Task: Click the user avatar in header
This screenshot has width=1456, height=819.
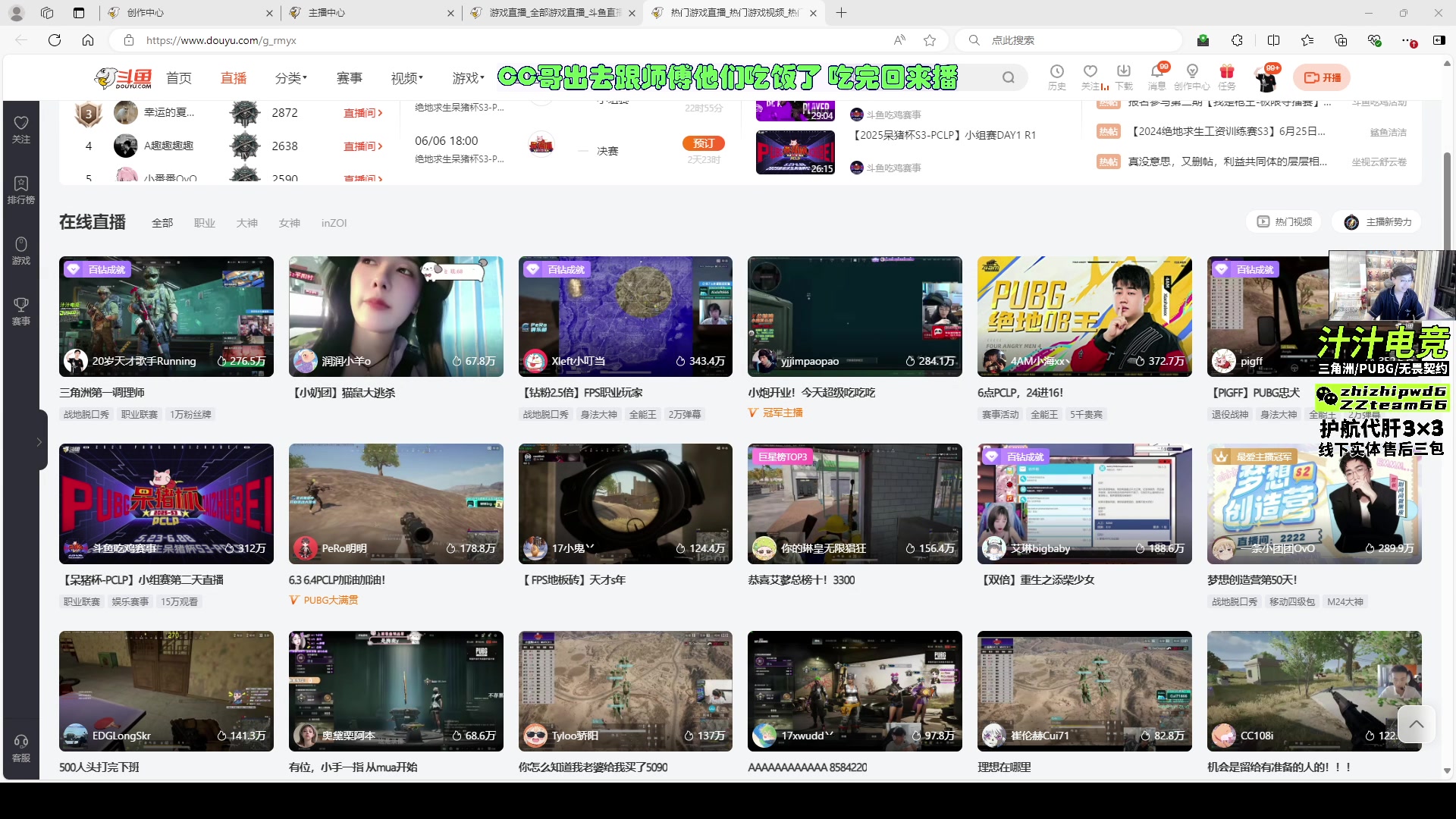Action: point(1266,78)
